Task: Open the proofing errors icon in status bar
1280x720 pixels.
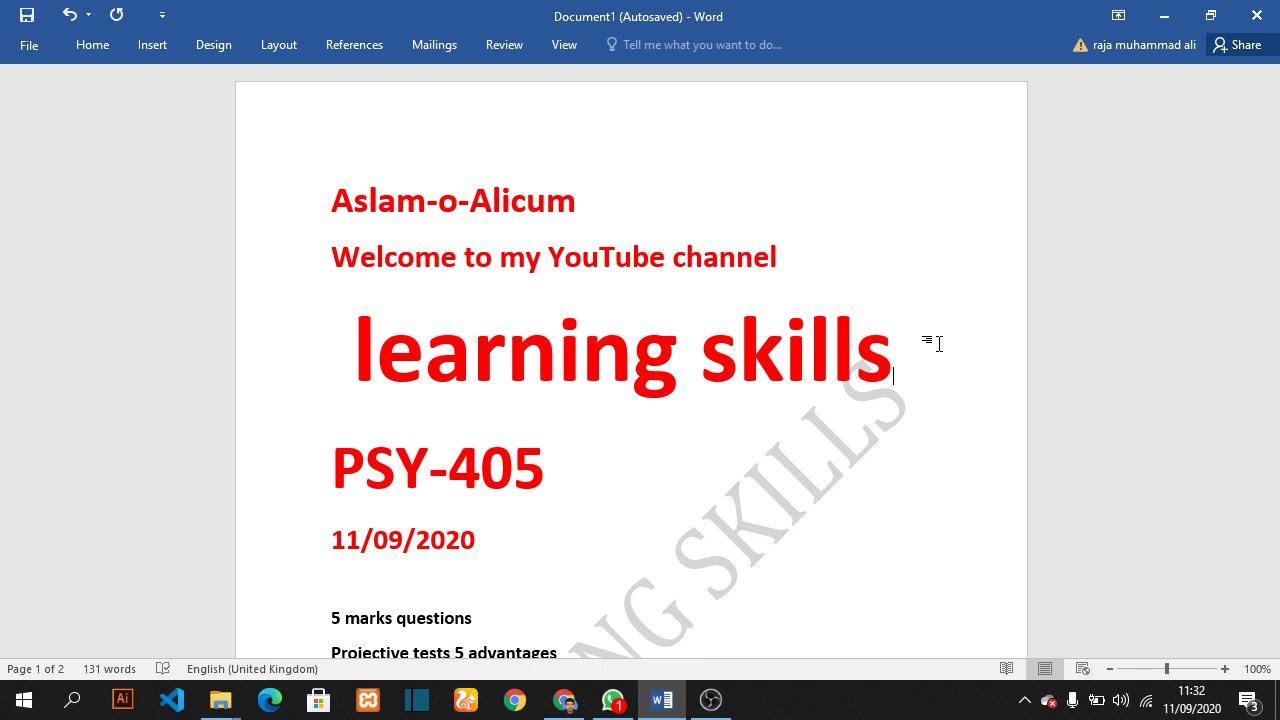Action: (163, 669)
